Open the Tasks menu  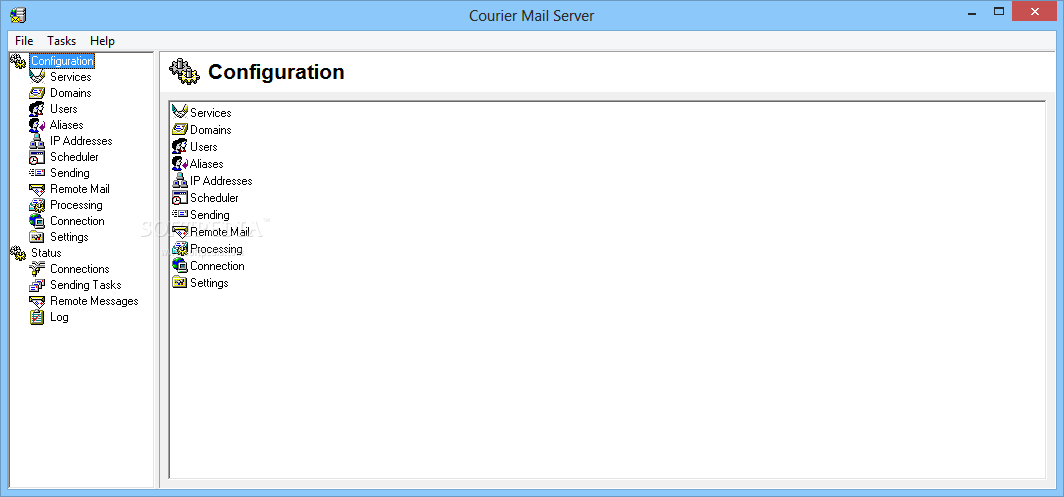61,41
